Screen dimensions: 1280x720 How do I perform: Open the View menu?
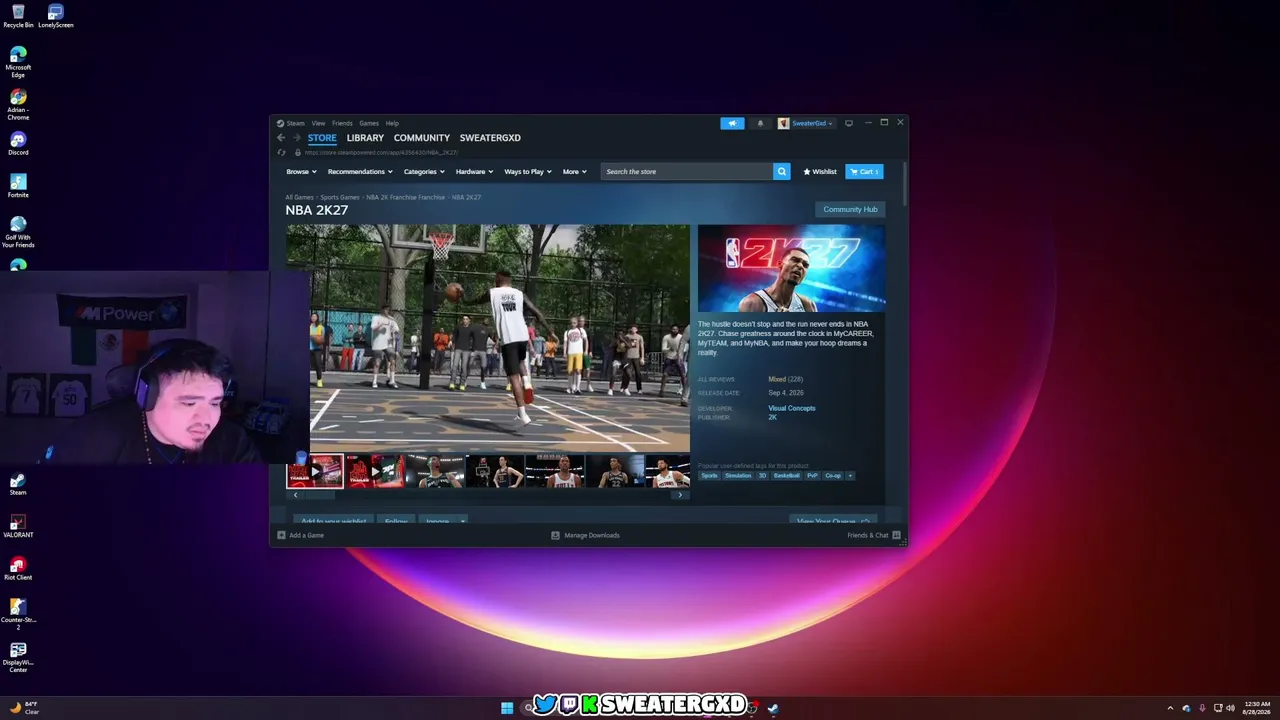pos(318,123)
